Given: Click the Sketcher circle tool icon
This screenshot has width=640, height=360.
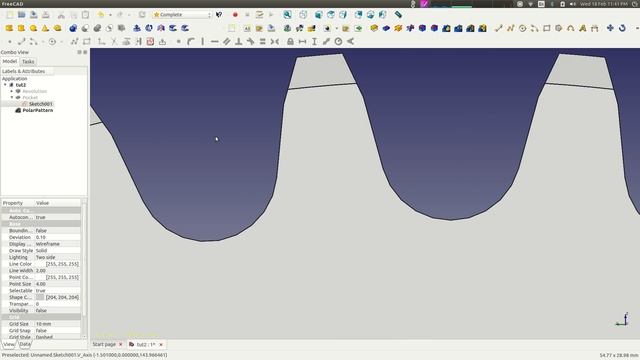Looking at the screenshot, I should [x=52, y=42].
